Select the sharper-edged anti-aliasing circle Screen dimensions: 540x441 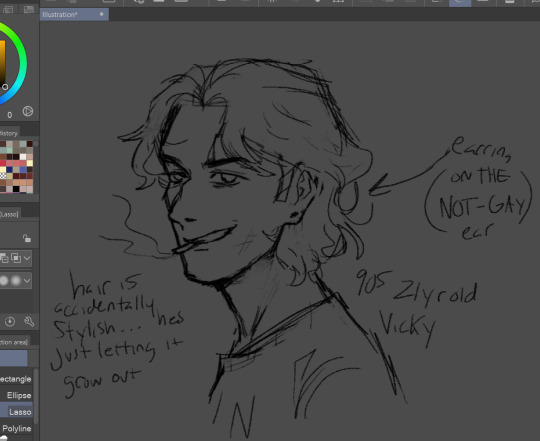click(4, 281)
